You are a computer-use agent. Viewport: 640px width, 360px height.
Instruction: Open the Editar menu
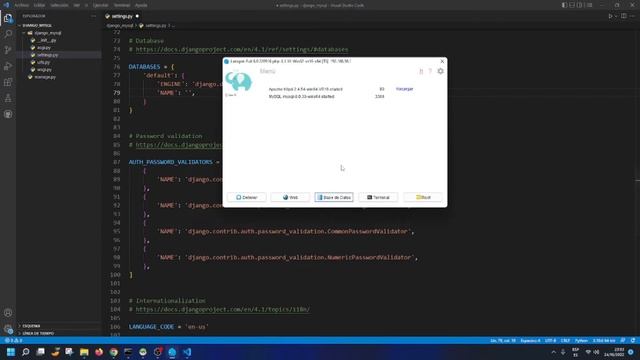click(x=40, y=5)
